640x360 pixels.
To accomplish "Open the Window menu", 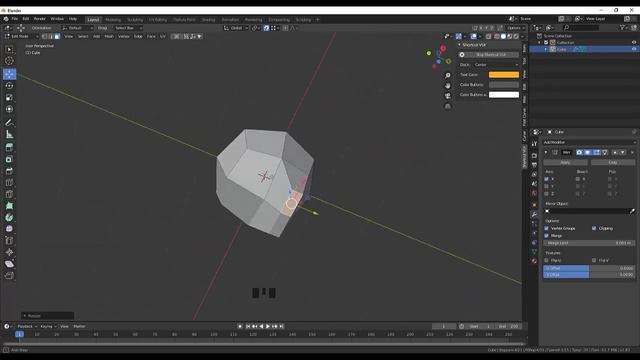I will click(57, 19).
